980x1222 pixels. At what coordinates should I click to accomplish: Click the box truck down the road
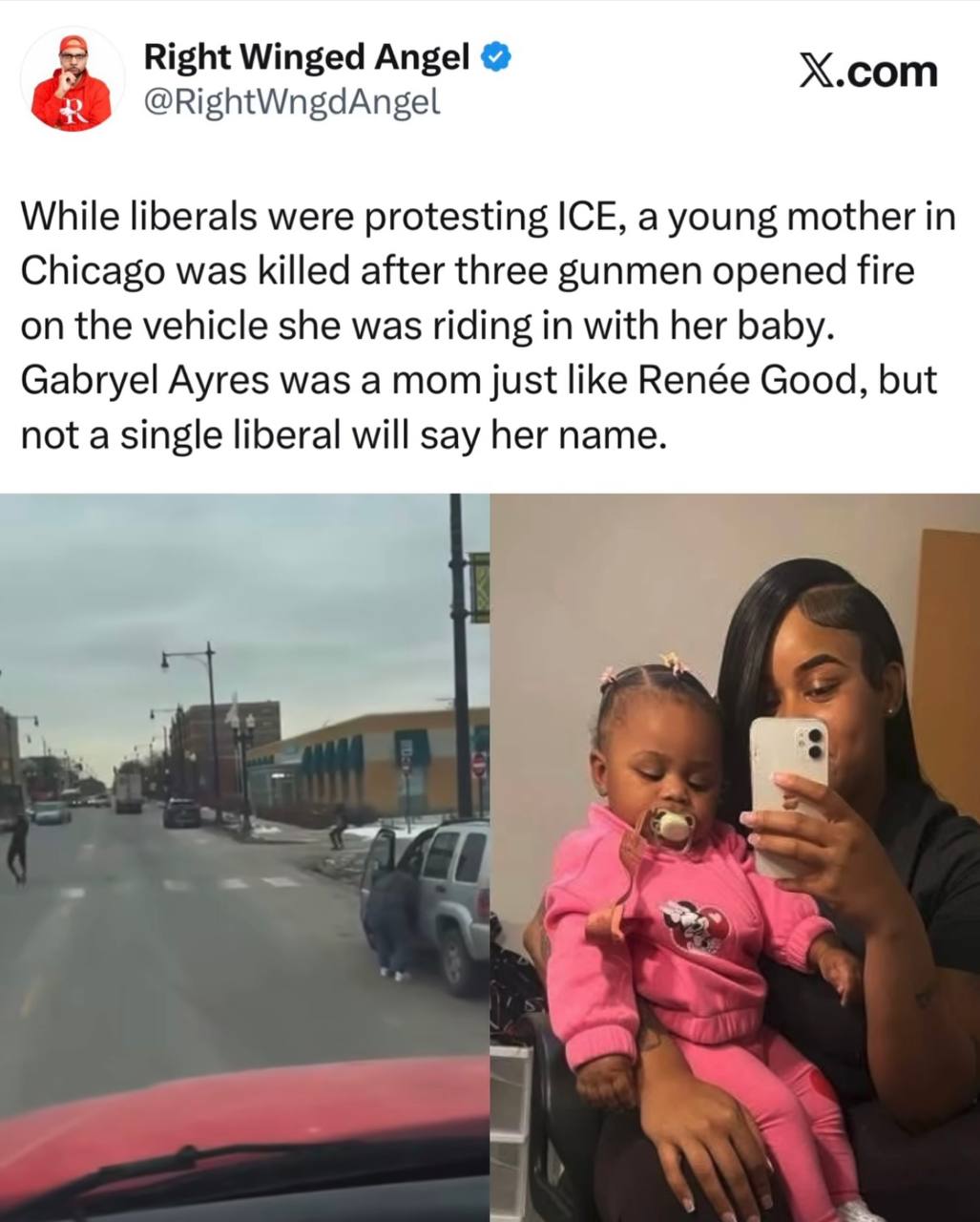click(x=129, y=788)
